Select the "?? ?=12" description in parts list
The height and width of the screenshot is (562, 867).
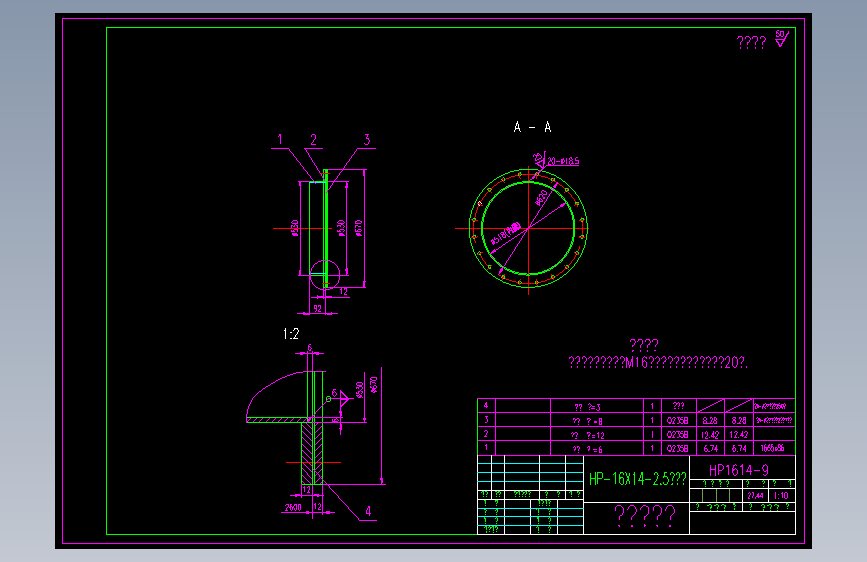[x=588, y=435]
